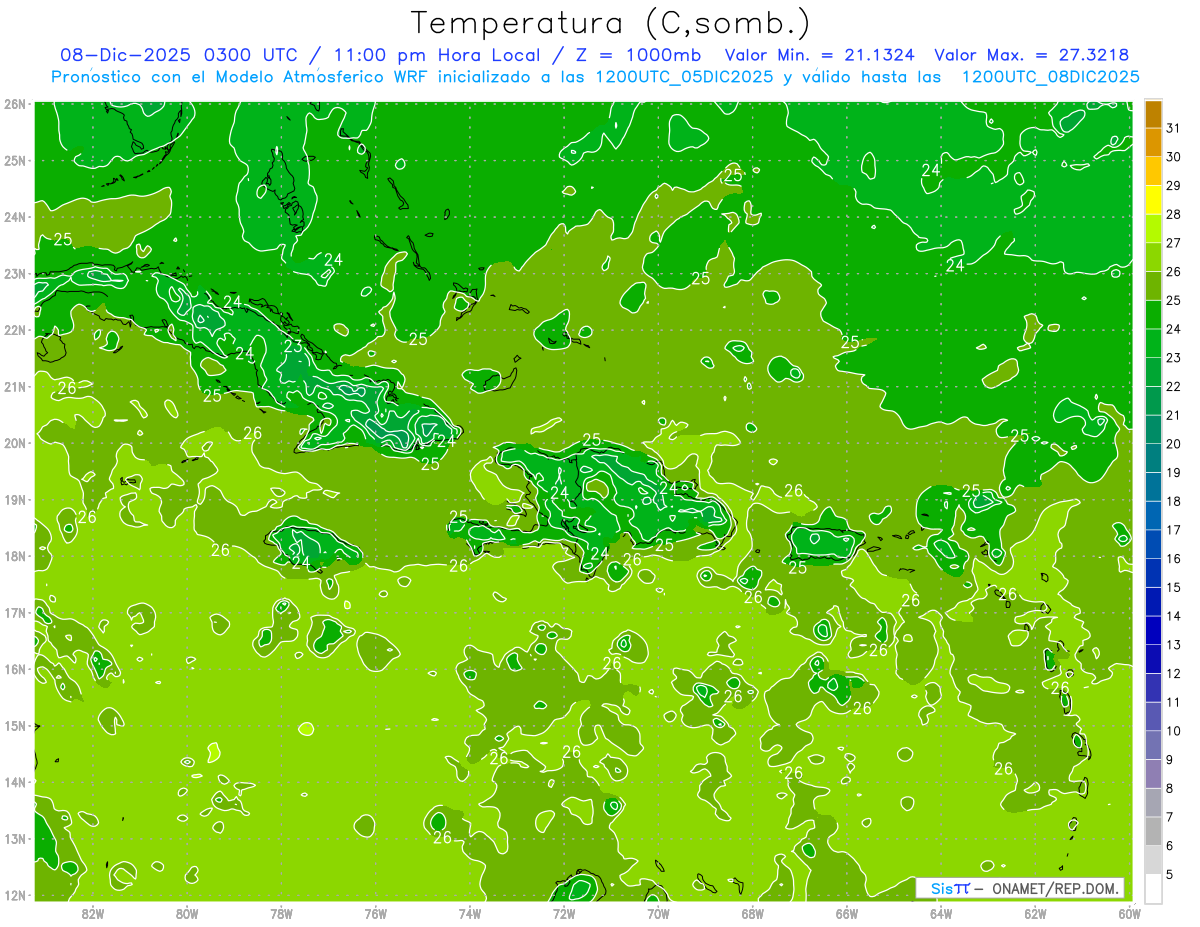
Task: Click latitude axis label "25N"
Action: click(x=15, y=160)
